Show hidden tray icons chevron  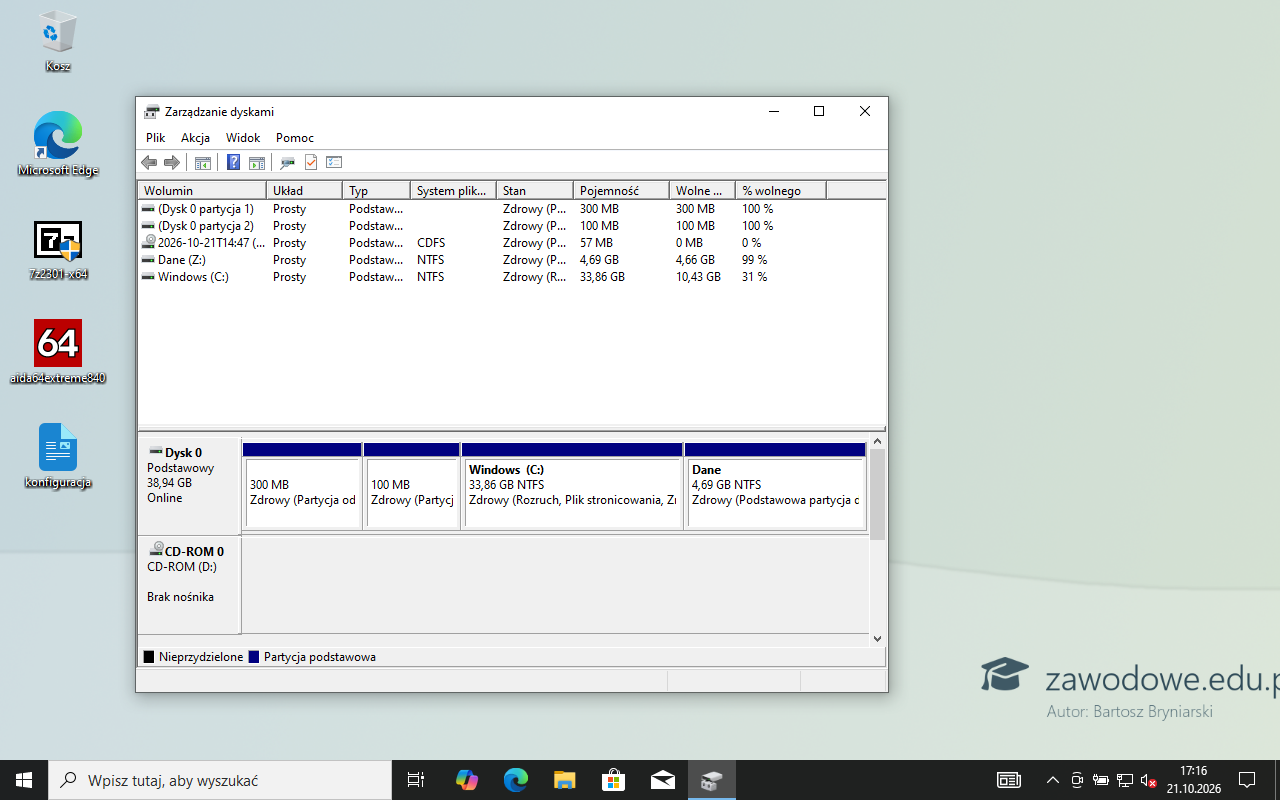point(1052,780)
